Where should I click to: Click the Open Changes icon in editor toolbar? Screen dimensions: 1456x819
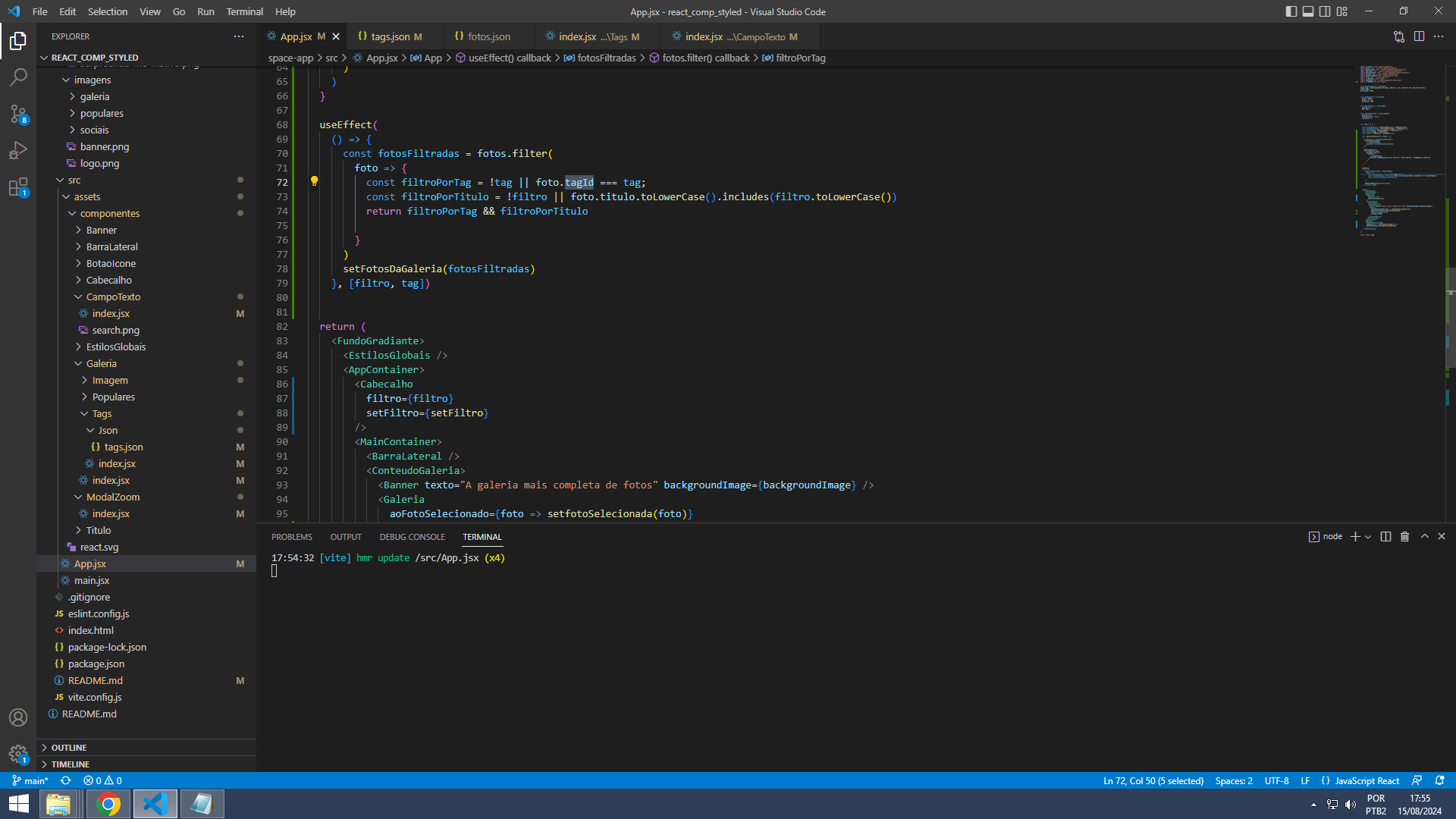pyautogui.click(x=1399, y=36)
